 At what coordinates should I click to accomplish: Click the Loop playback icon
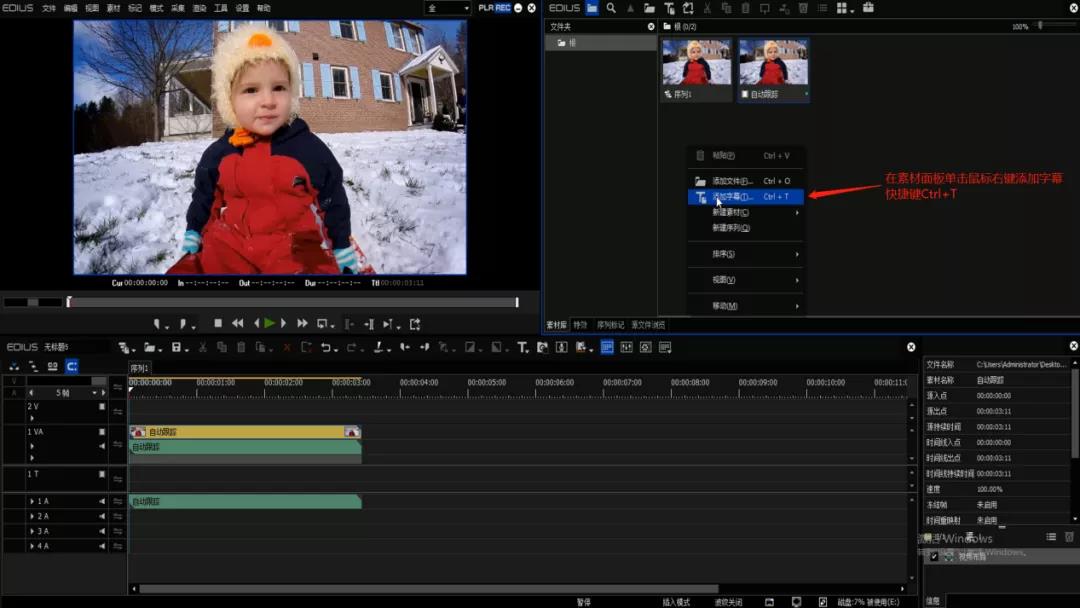322,324
